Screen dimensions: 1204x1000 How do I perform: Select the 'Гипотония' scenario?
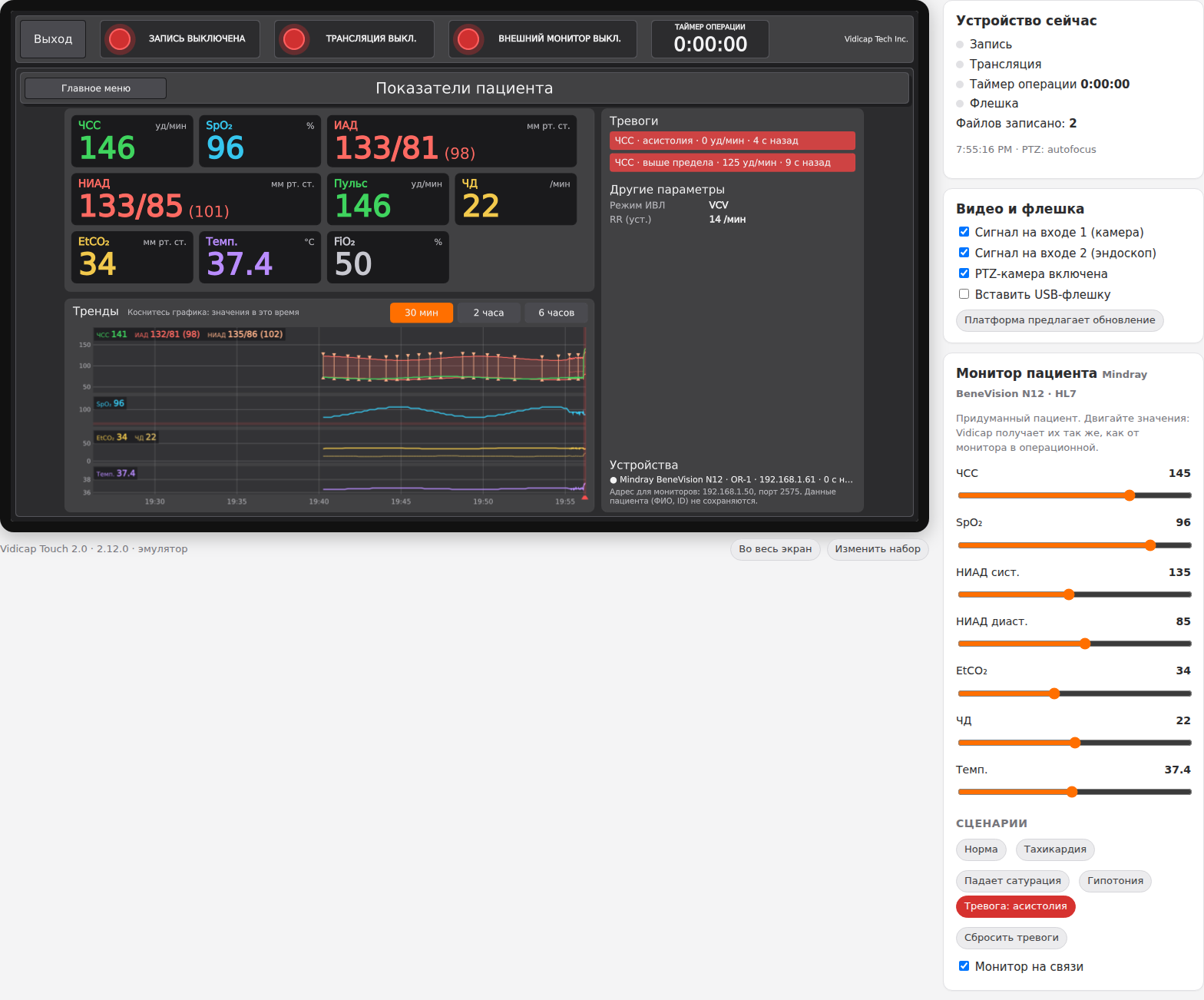pyautogui.click(x=1115, y=881)
